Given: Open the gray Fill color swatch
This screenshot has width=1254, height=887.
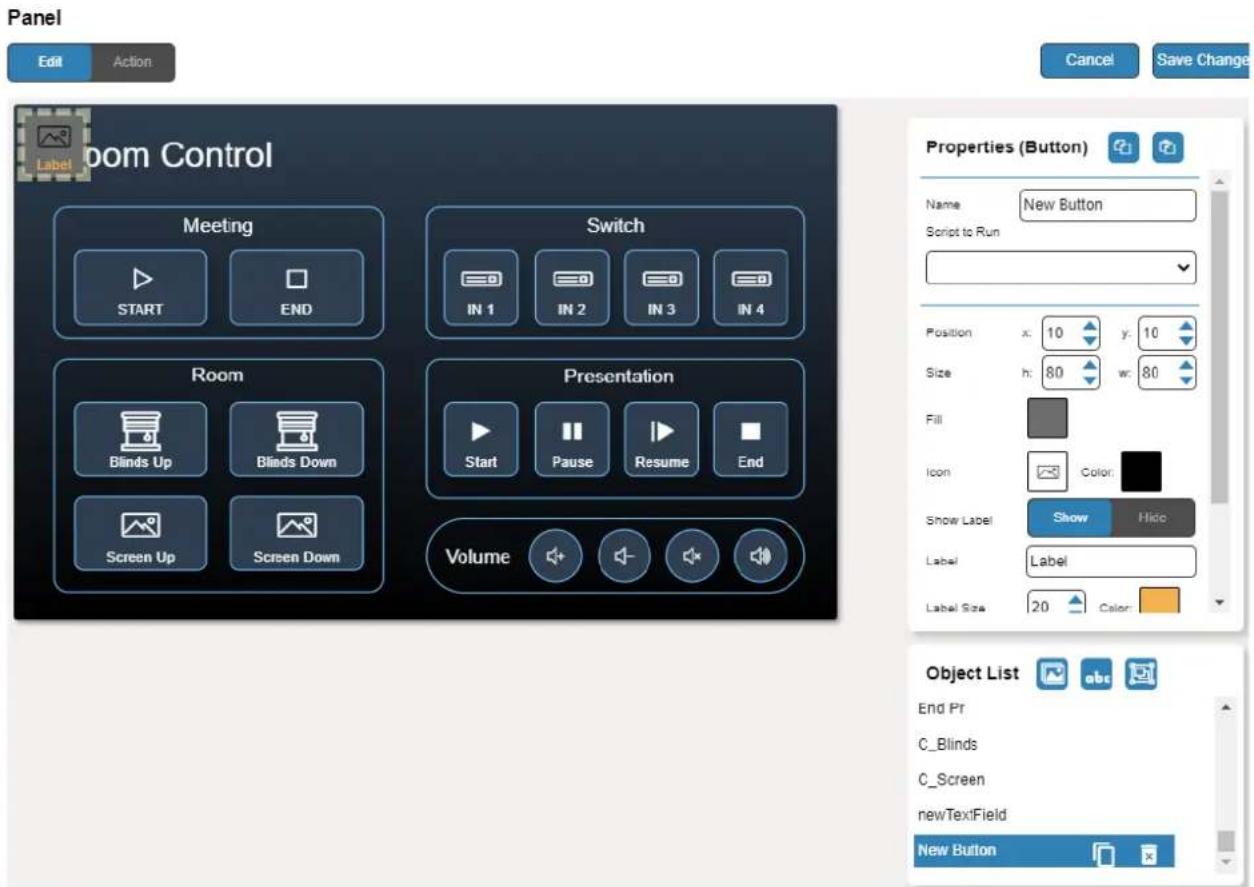Looking at the screenshot, I should click(1047, 418).
